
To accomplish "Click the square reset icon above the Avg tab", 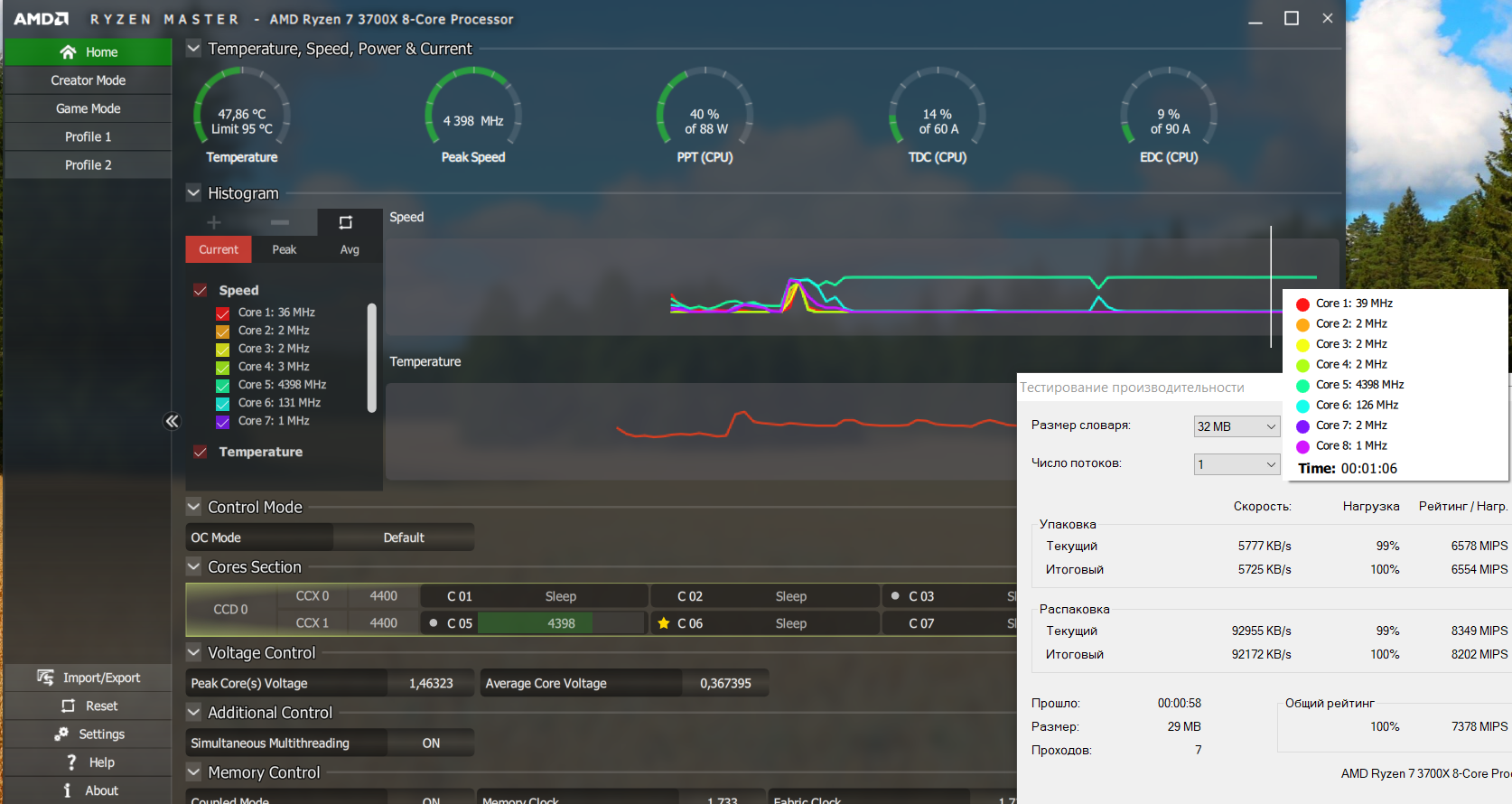I will coord(346,222).
